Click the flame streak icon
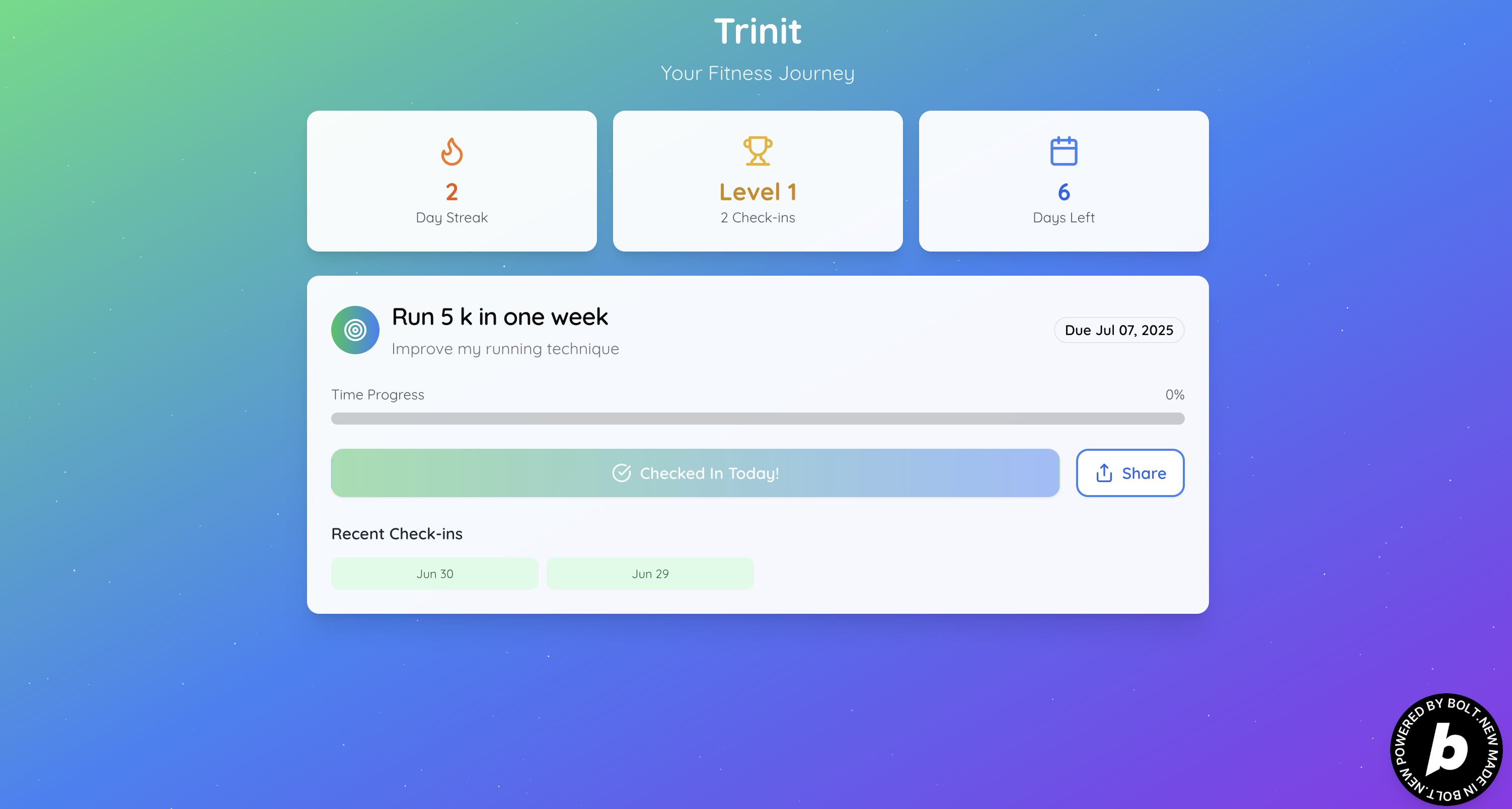 pos(451,151)
